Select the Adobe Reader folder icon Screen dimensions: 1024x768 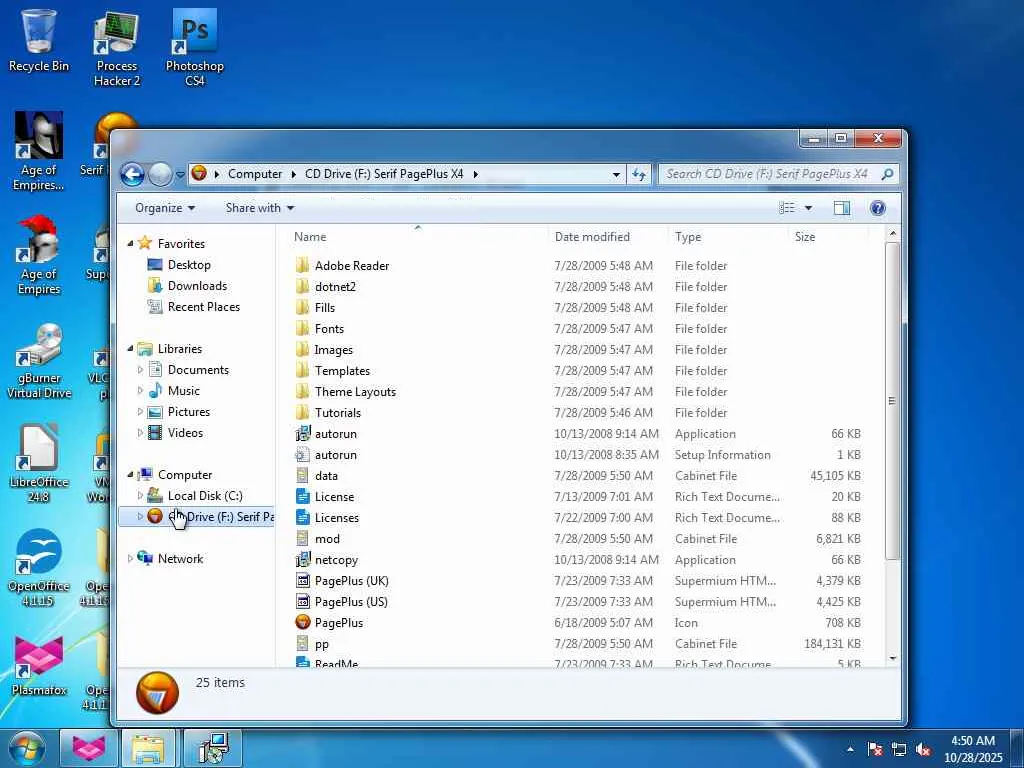(x=302, y=266)
